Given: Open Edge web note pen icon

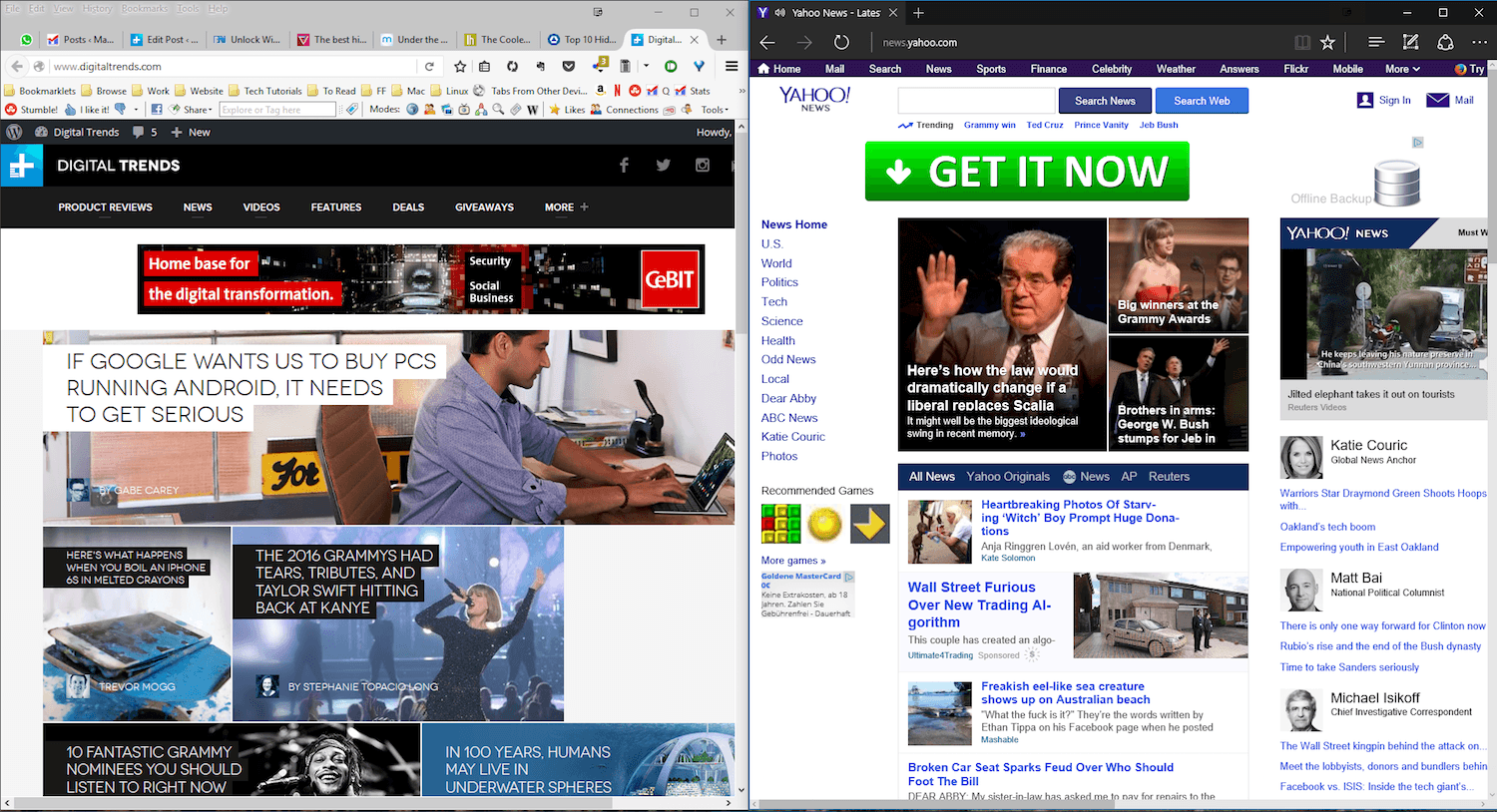Looking at the screenshot, I should coord(1410,42).
